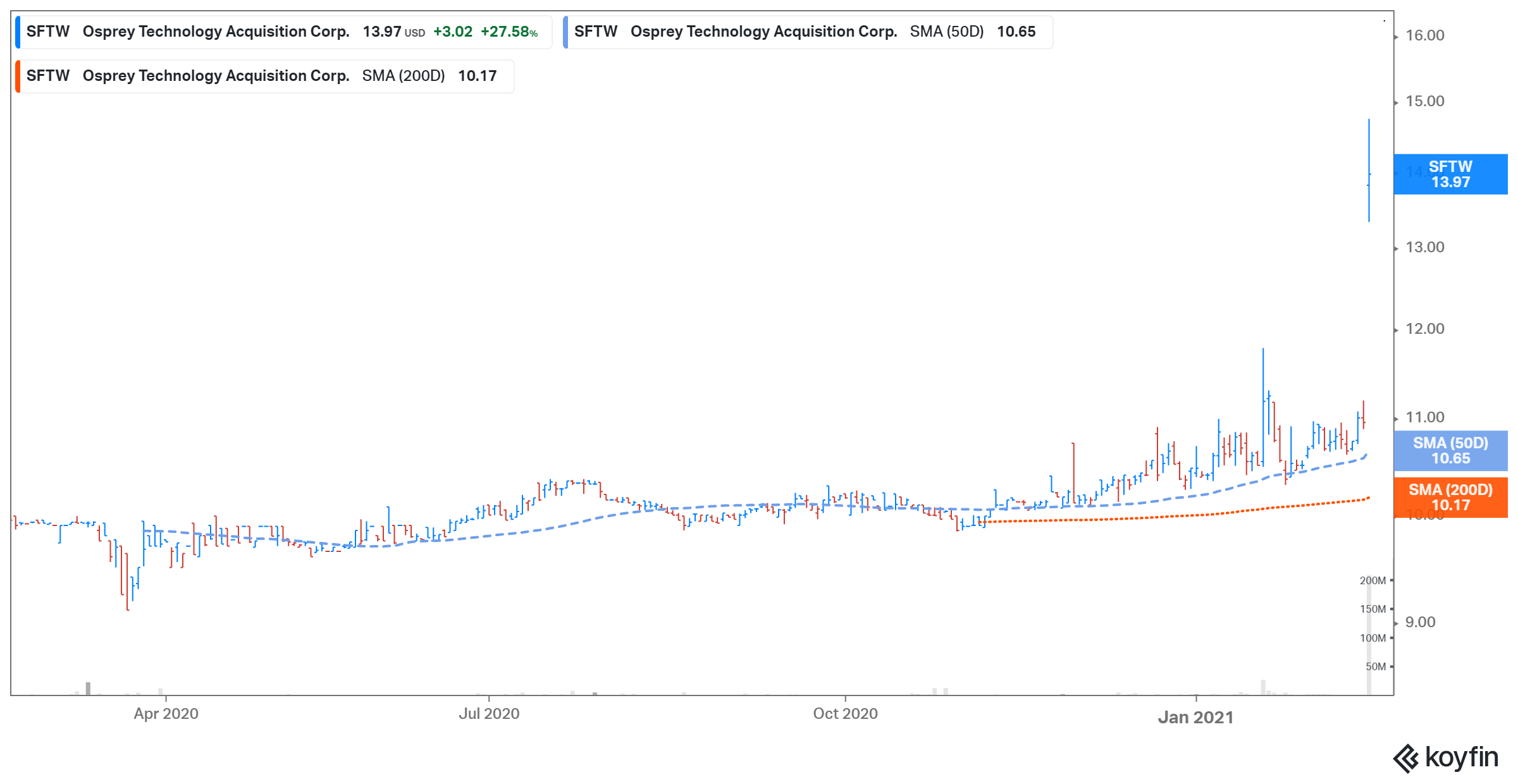Click the Jul 2020 date label
The width and height of the screenshot is (1518, 784).
coord(489,714)
